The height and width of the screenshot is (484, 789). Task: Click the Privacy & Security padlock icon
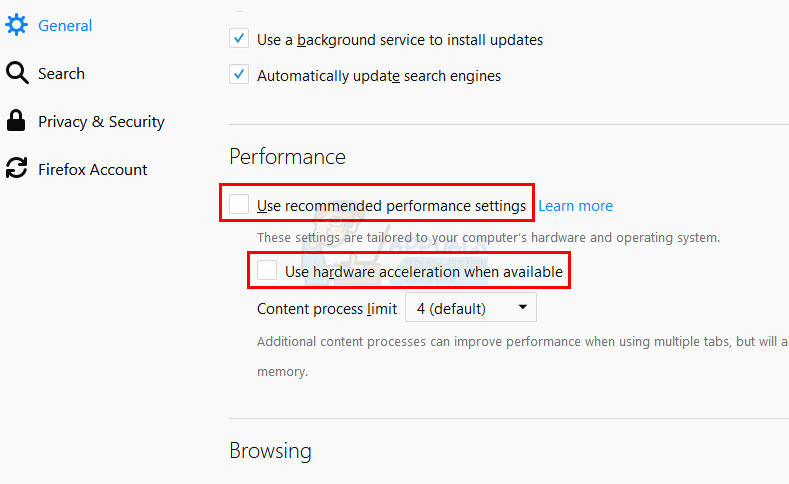tap(16, 121)
